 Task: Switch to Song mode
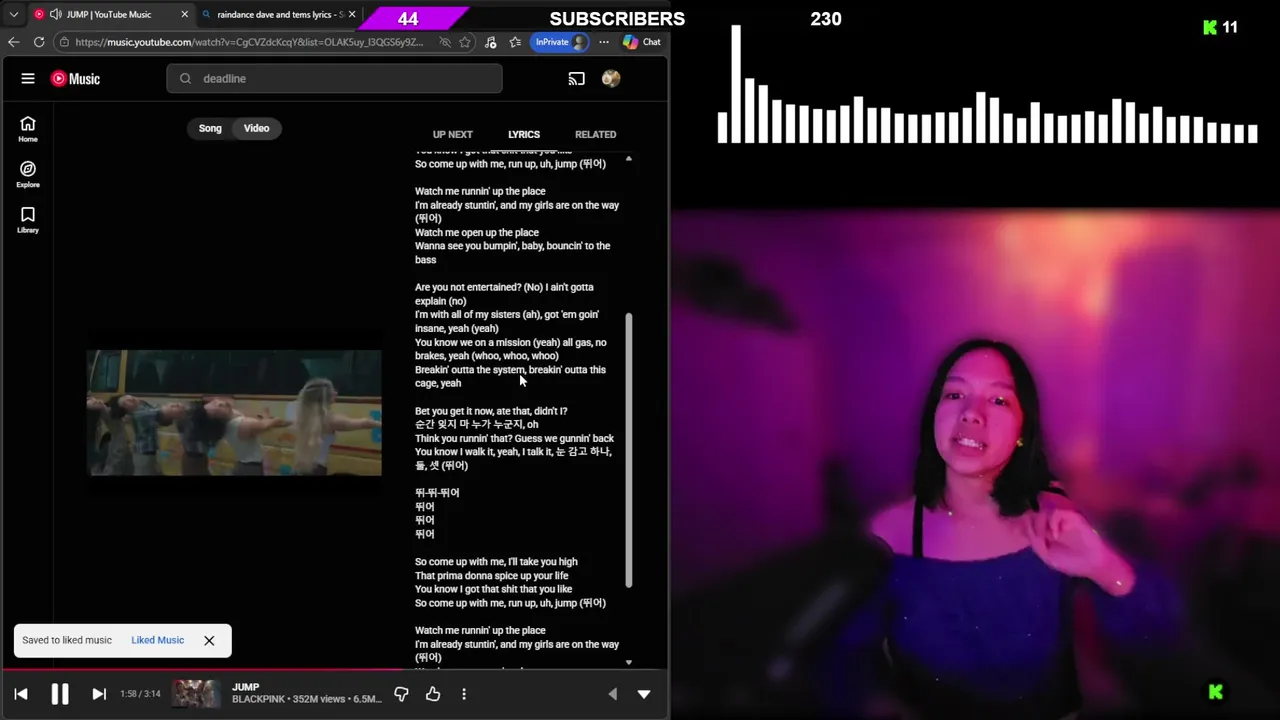[210, 128]
